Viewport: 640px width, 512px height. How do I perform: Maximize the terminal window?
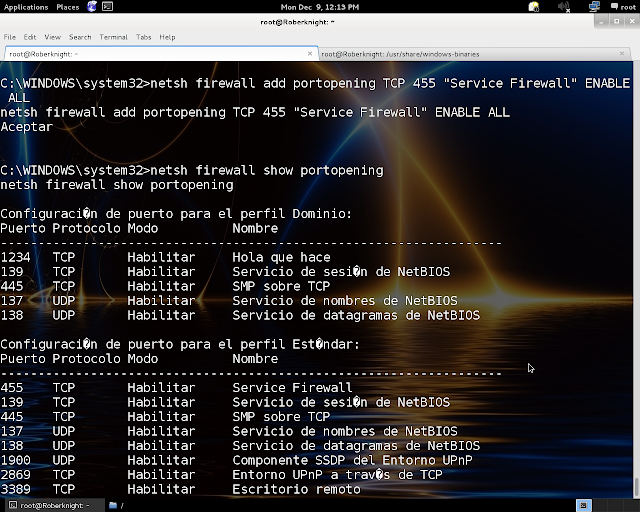point(617,22)
